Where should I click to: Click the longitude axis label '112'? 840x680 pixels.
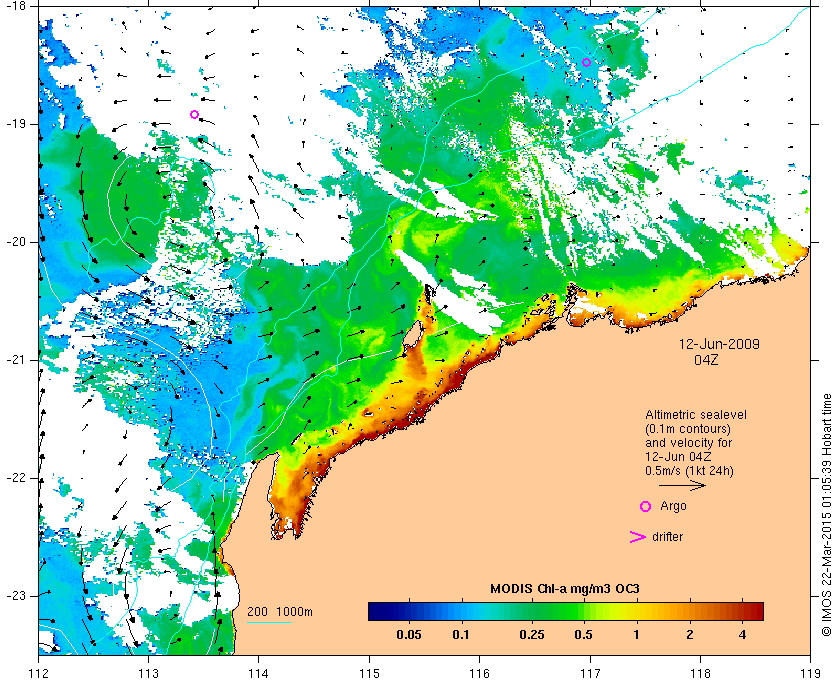tap(39, 672)
